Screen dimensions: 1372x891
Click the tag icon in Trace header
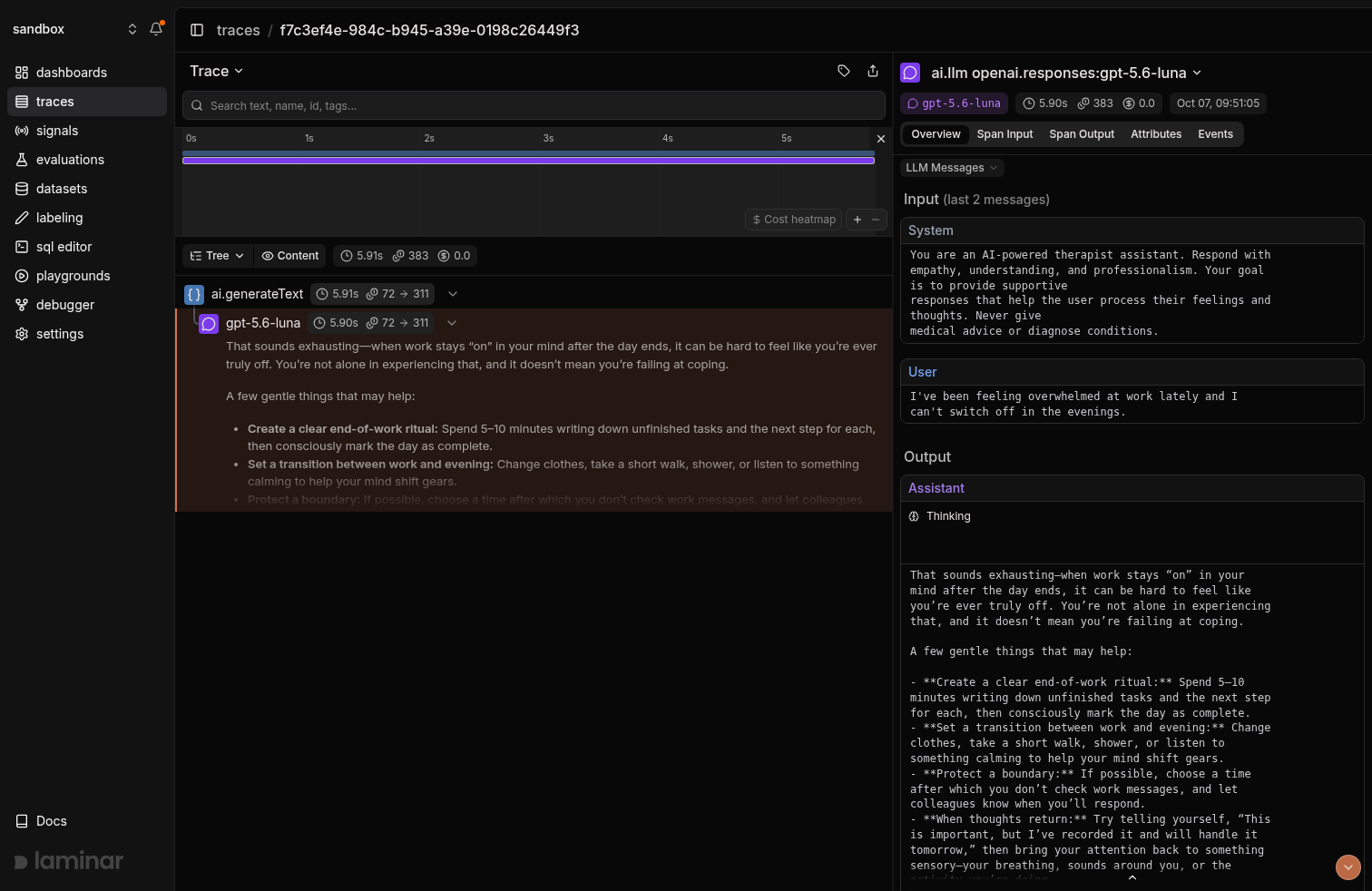[x=844, y=71]
